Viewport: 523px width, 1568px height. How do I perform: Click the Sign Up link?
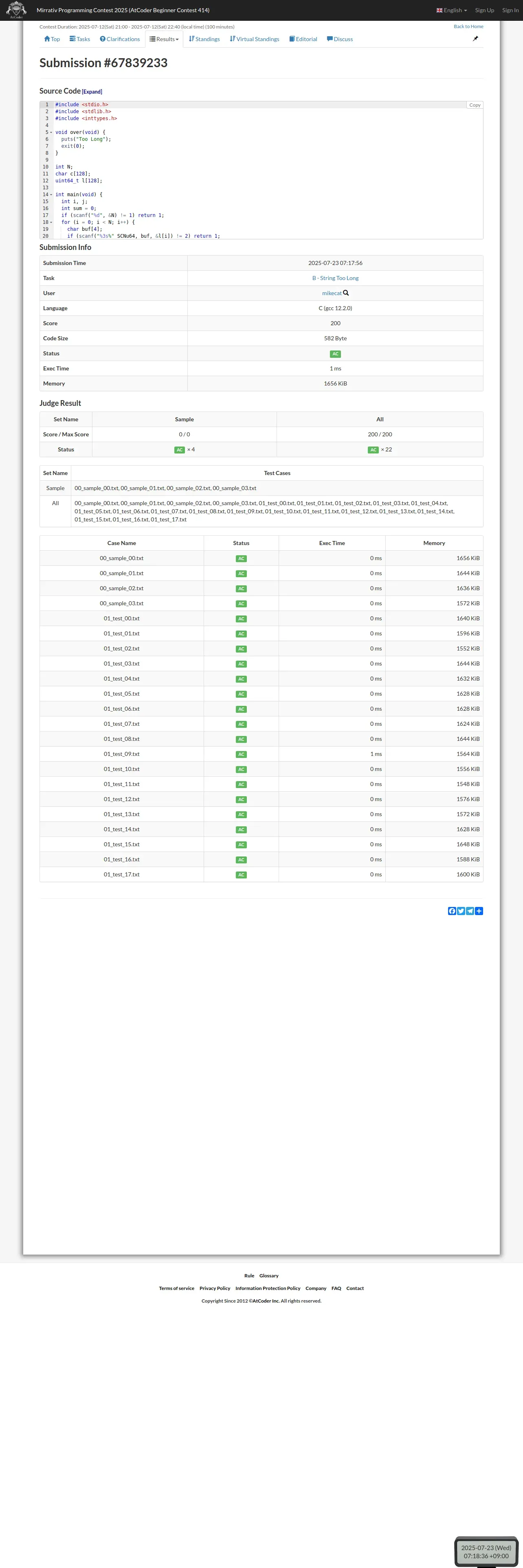point(485,10)
